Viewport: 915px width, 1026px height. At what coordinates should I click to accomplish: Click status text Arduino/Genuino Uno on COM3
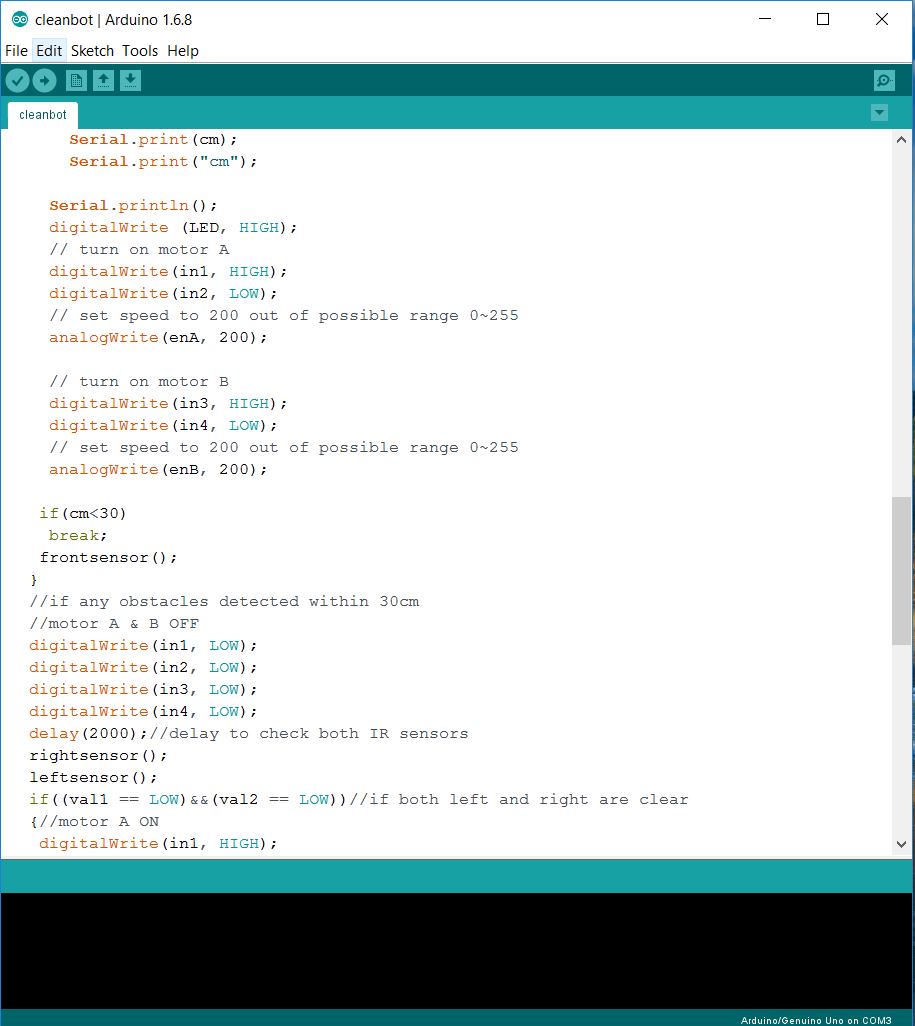point(816,1020)
